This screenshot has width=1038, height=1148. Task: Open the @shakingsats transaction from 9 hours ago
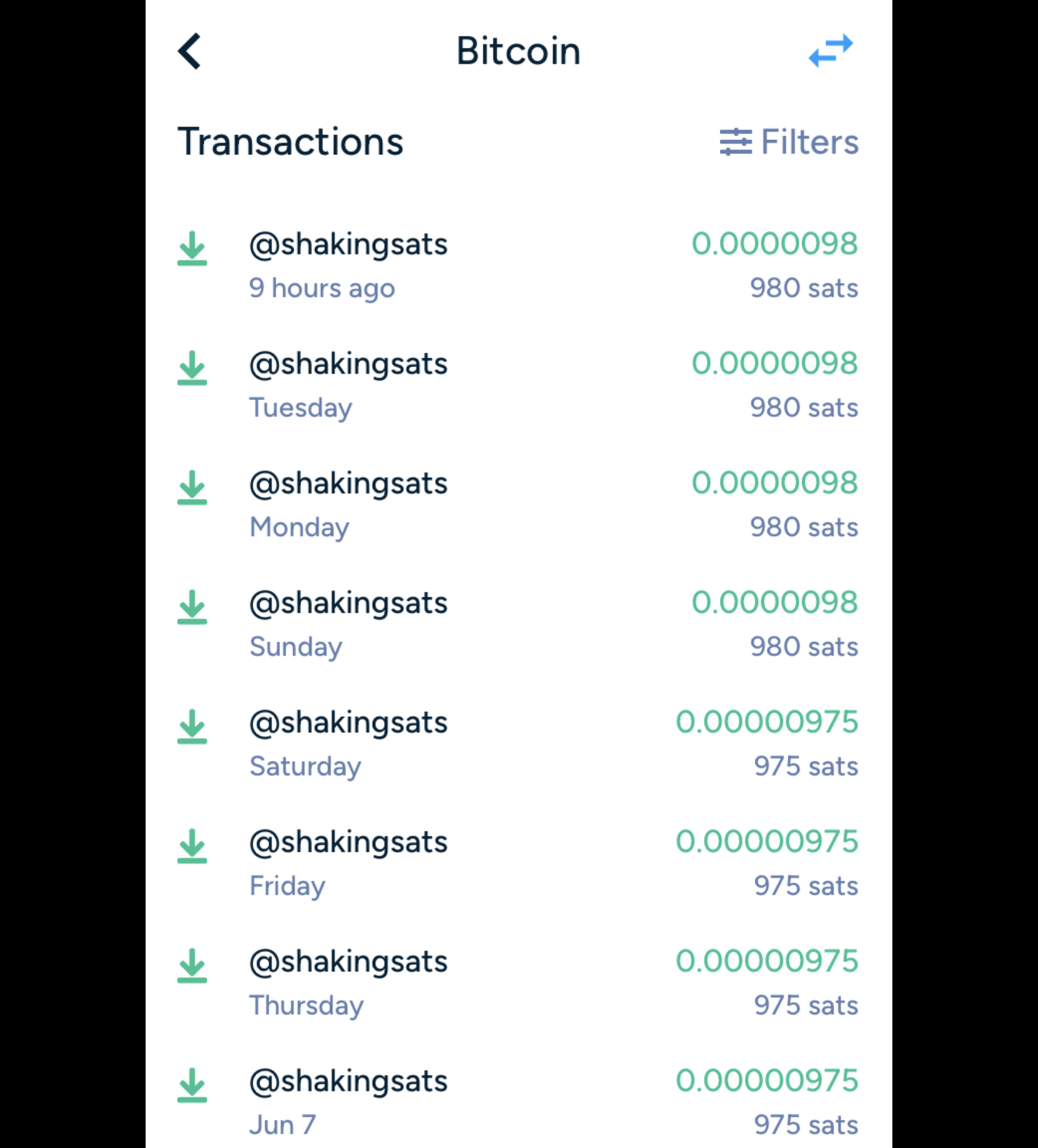[518, 266]
